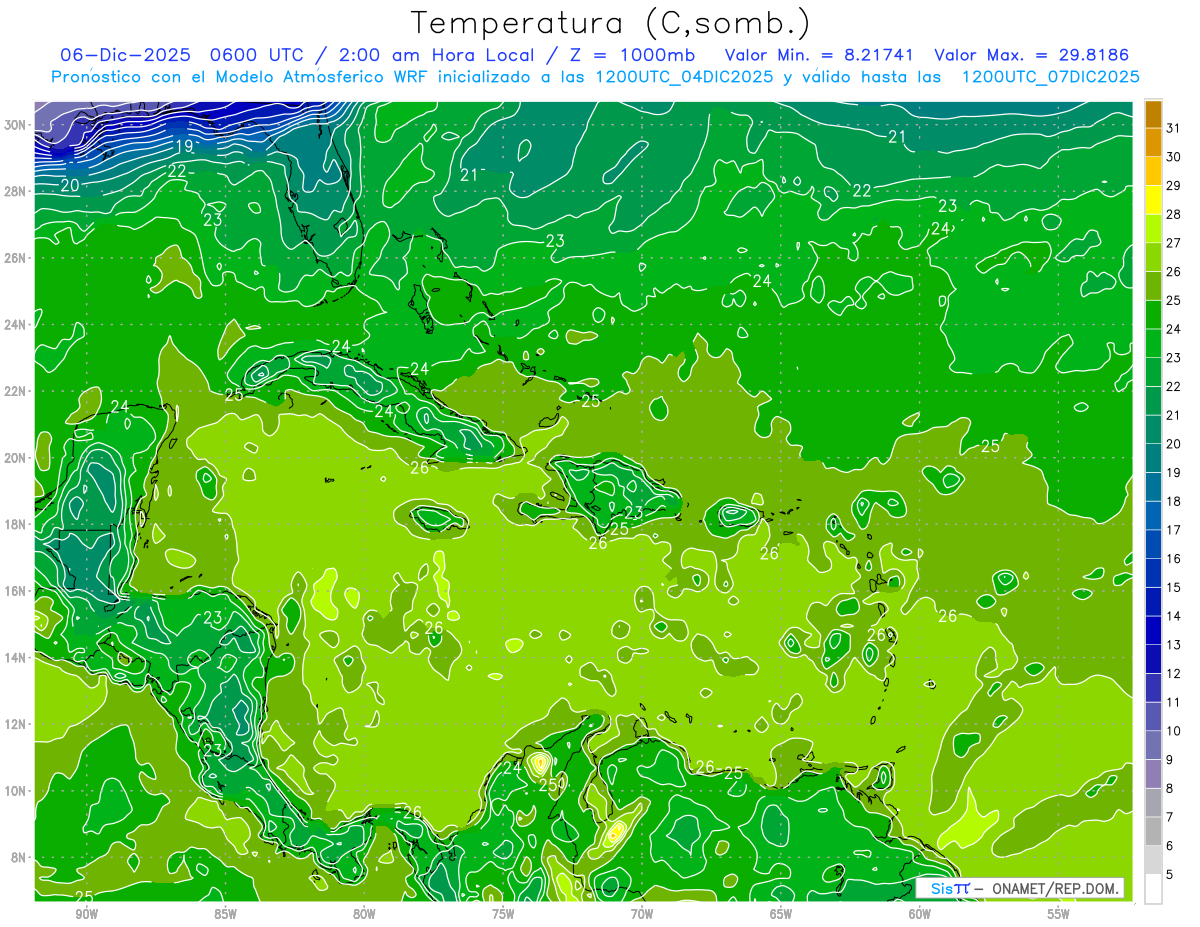Image resolution: width=1200 pixels, height=927 pixels.
Task: Click the legend scale value '10'
Action: 1174,731
